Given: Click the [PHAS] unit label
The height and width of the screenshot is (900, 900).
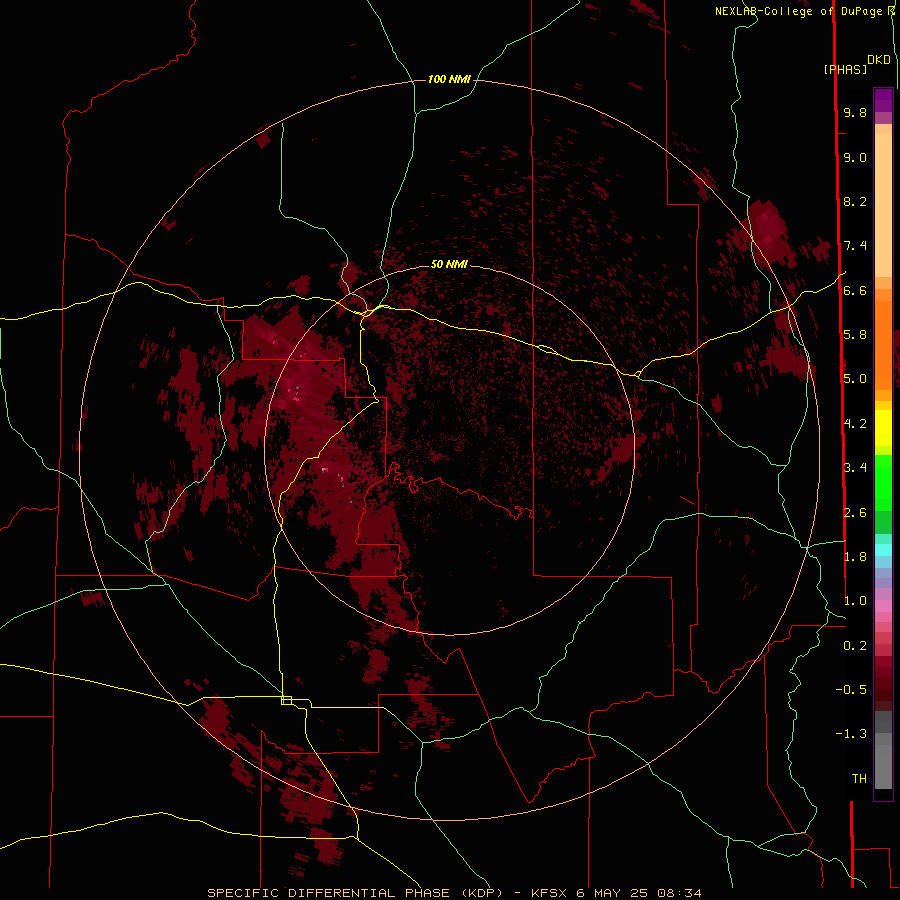Looking at the screenshot, I should coord(845,69).
